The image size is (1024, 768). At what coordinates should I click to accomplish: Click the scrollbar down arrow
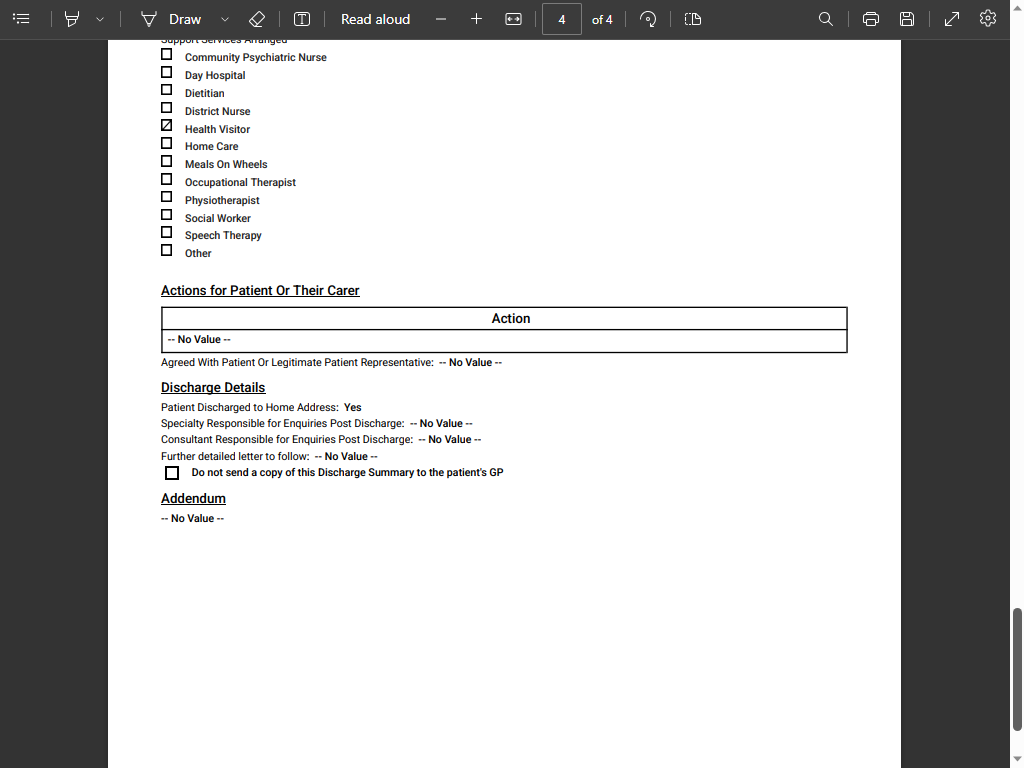(x=1017, y=761)
